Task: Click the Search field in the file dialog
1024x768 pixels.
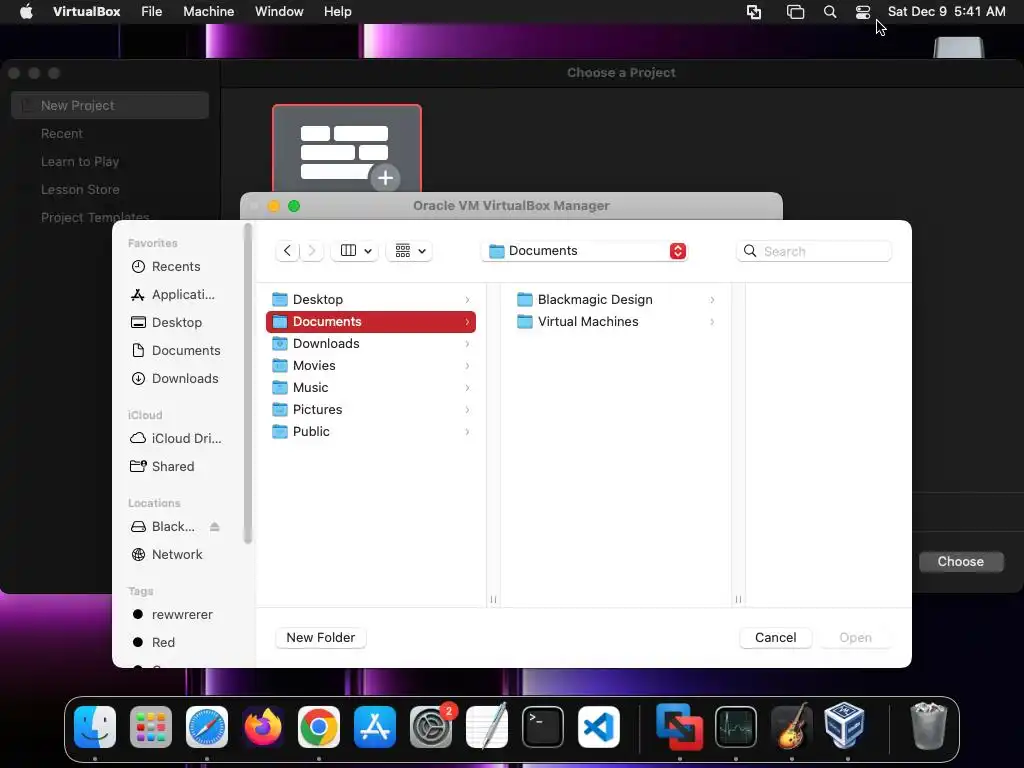Action: coord(814,251)
